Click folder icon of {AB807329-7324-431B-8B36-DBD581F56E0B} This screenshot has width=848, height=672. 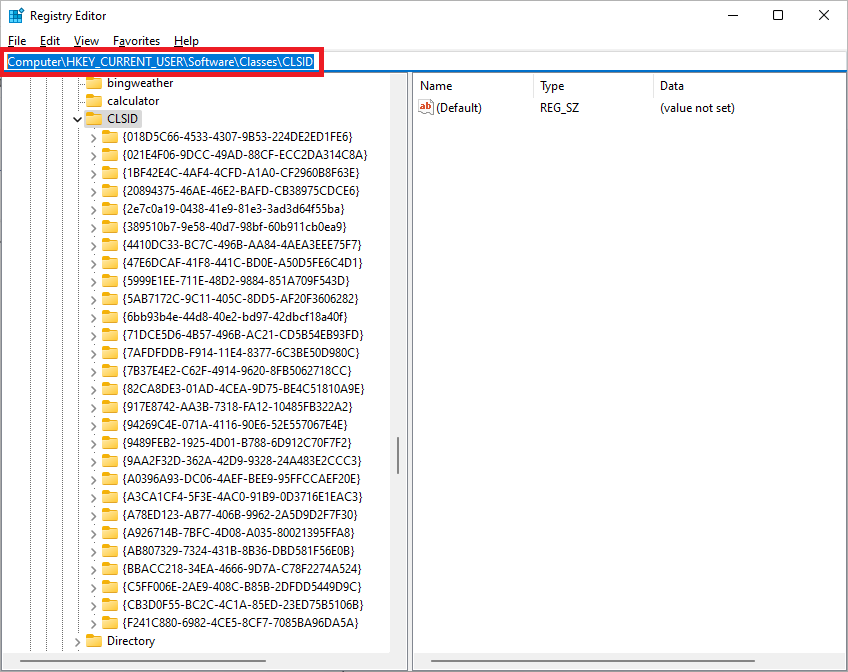point(110,550)
